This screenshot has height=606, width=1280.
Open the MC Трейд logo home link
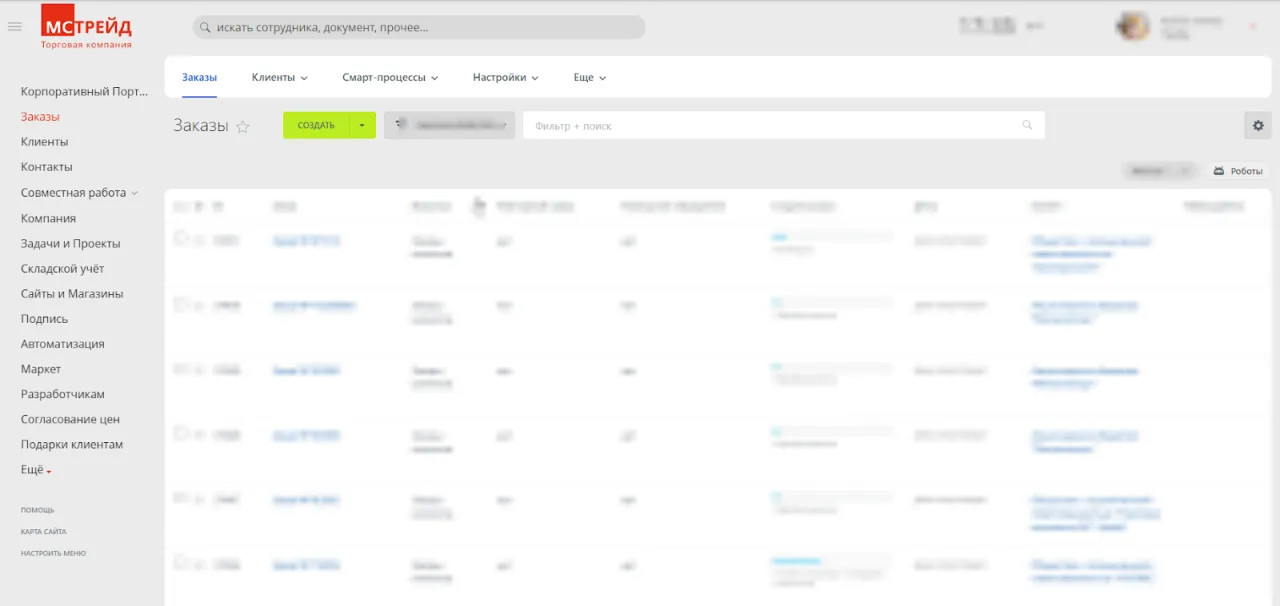tap(86, 27)
